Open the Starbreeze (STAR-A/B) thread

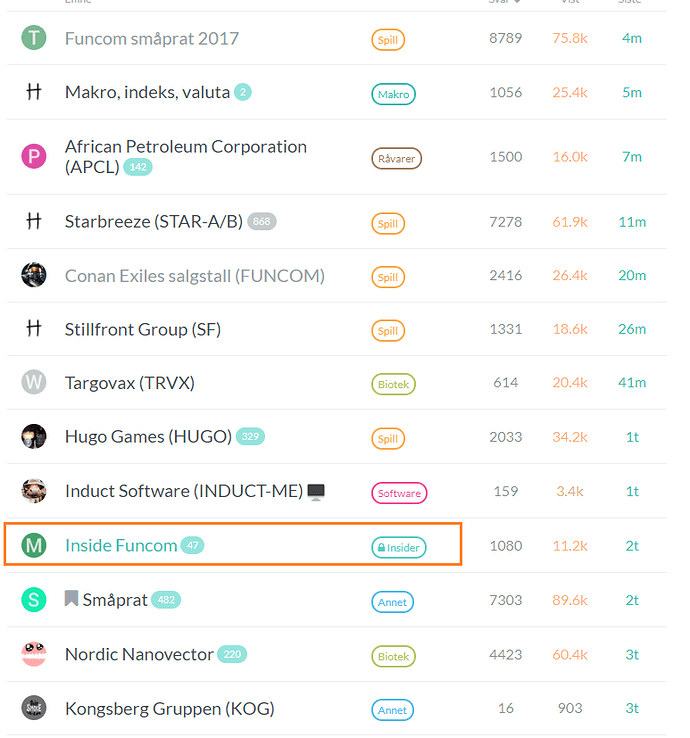pos(154,222)
